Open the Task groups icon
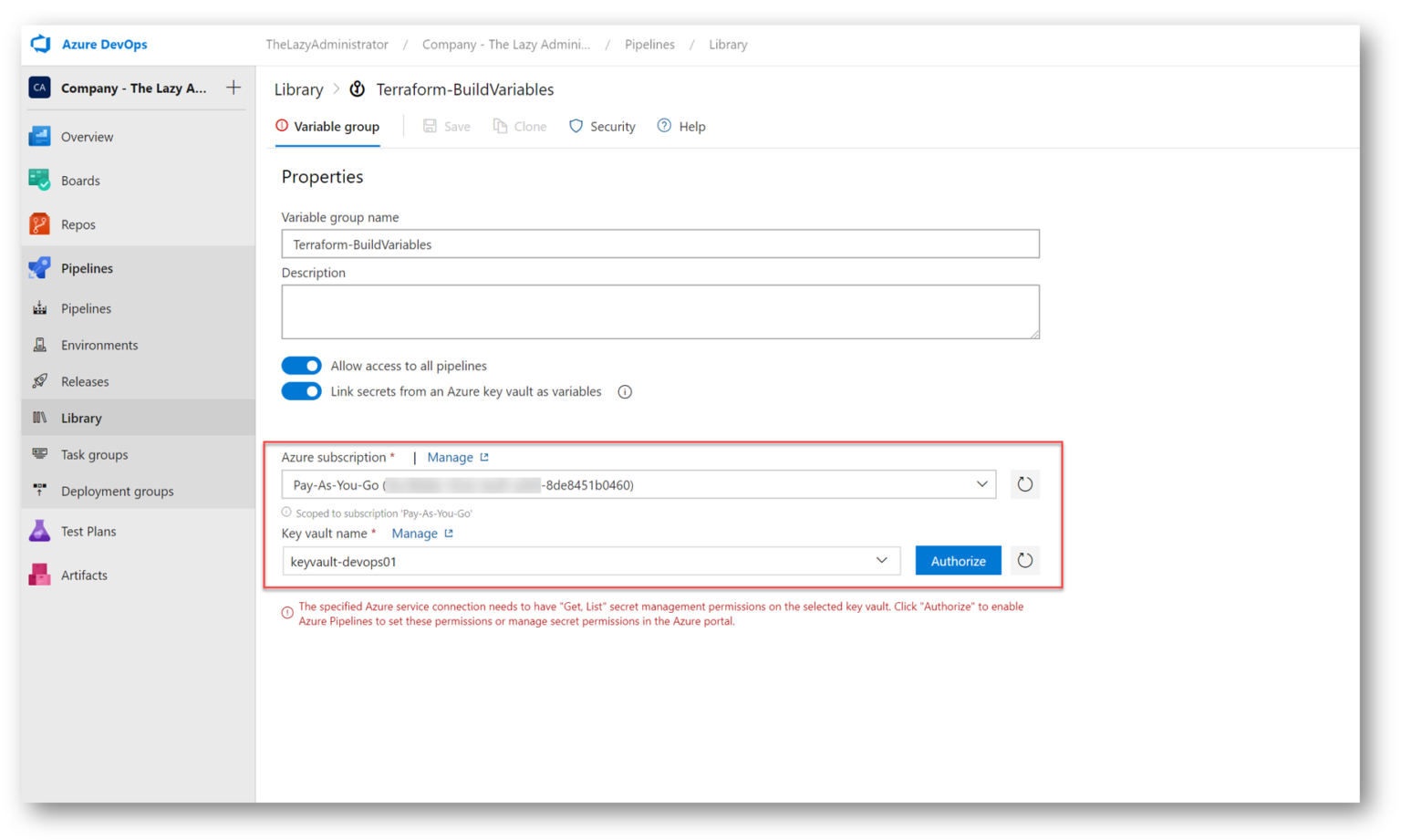Viewport: 1401px width, 840px height. point(39,454)
